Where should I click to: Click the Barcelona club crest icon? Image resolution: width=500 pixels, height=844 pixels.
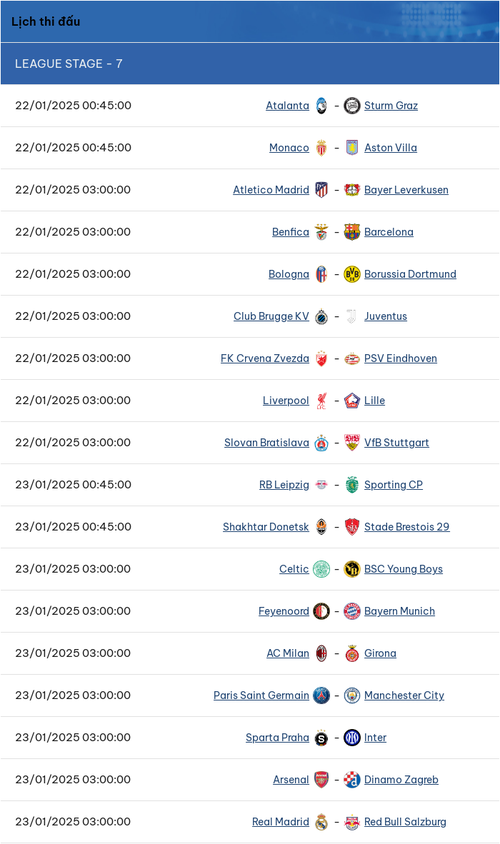[352, 232]
